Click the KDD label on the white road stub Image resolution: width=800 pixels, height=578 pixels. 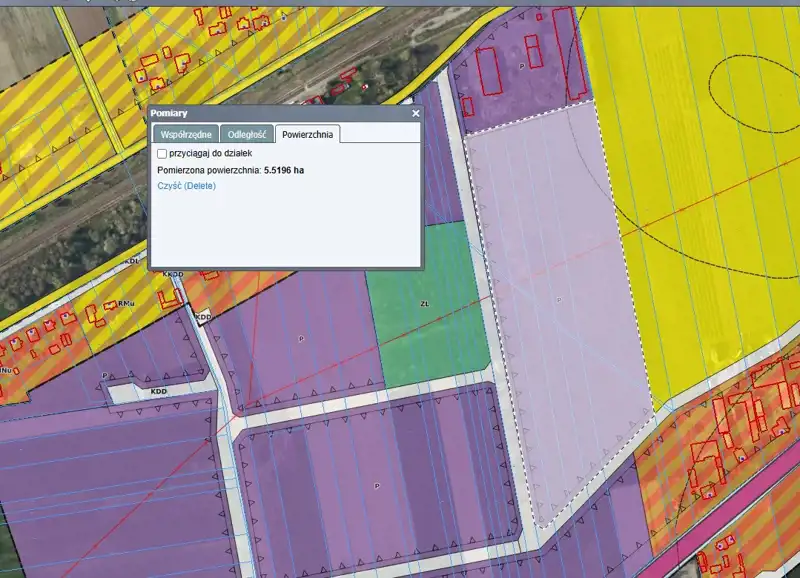[158, 392]
